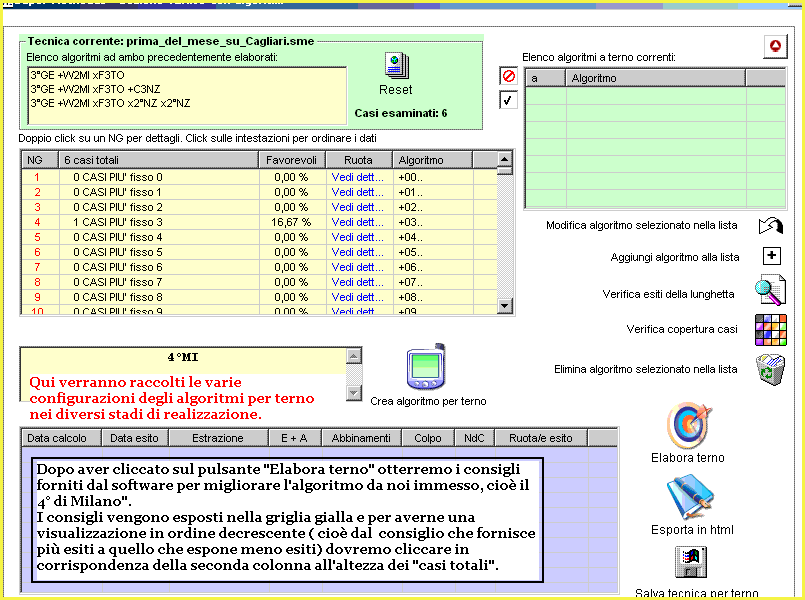The height and width of the screenshot is (600, 805).
Task: Click the 'Data esito' column header
Action: point(135,438)
